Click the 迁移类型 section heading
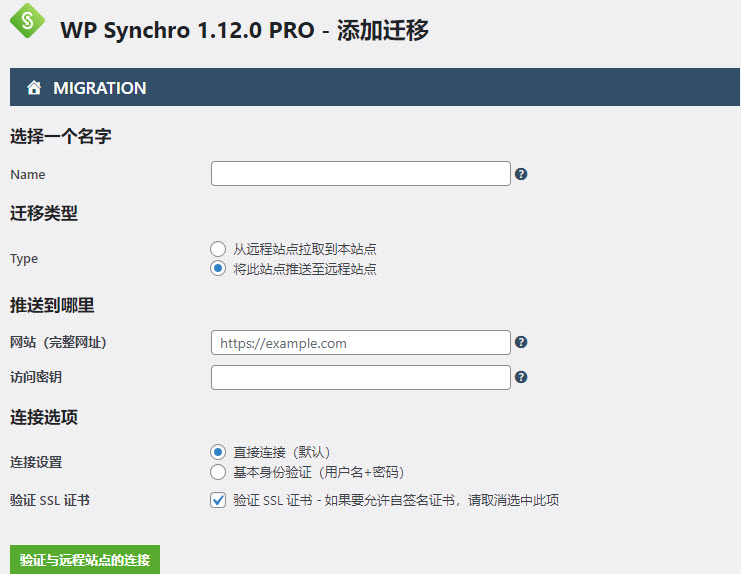 (43, 213)
